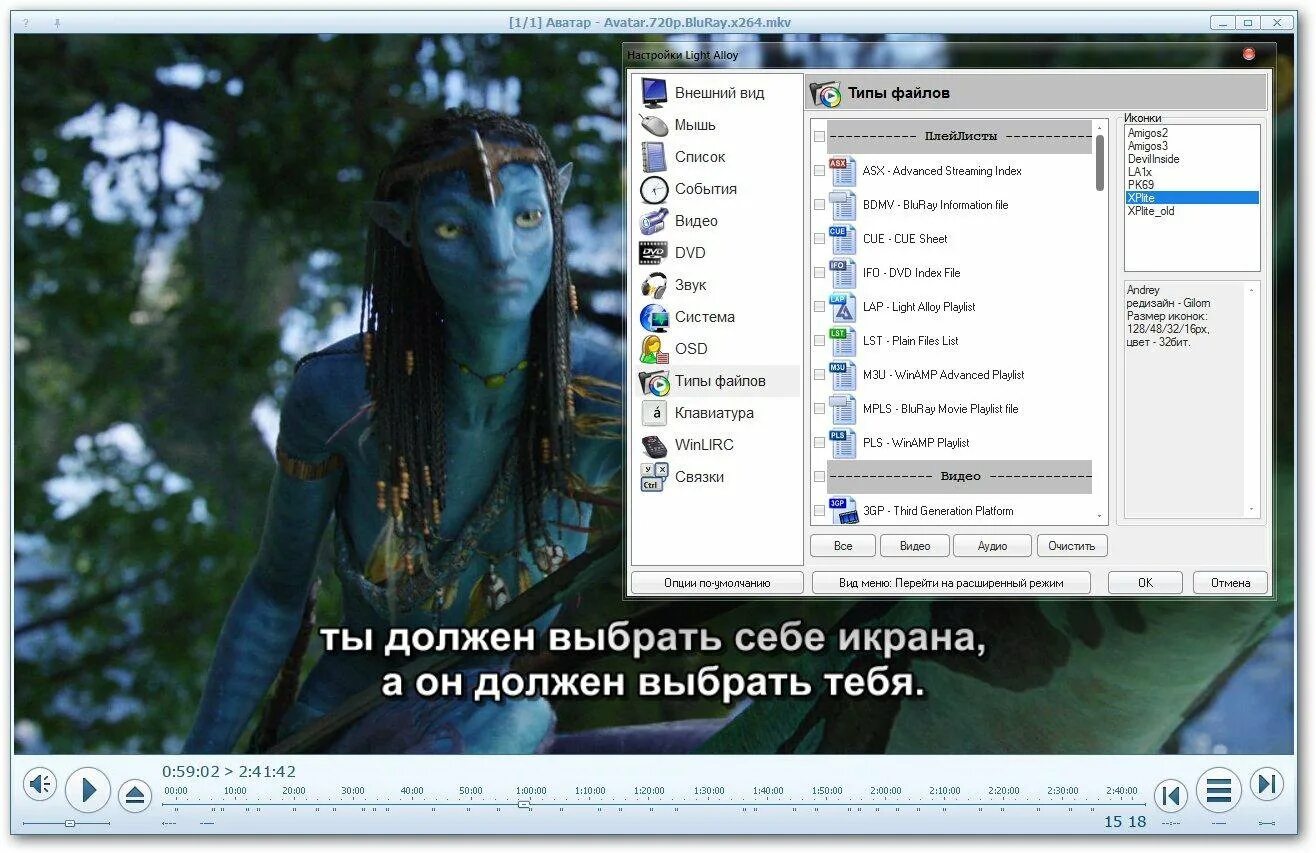Seek to the 2:00:00 timeline mark
1316x853 pixels.
pos(885,791)
